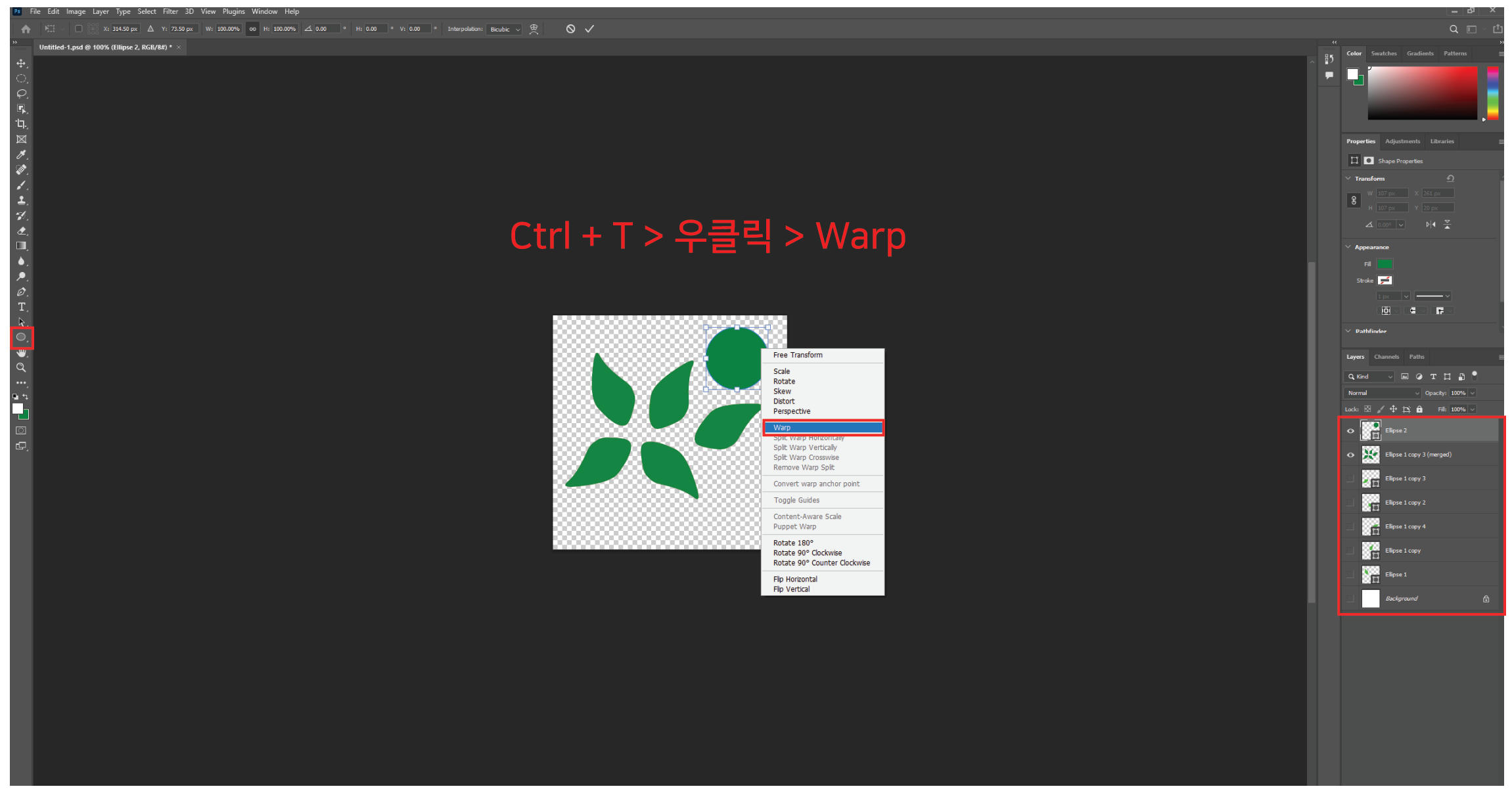Show the Ellipse 1 copy 2 layer
The image size is (1512, 795).
coord(1350,503)
